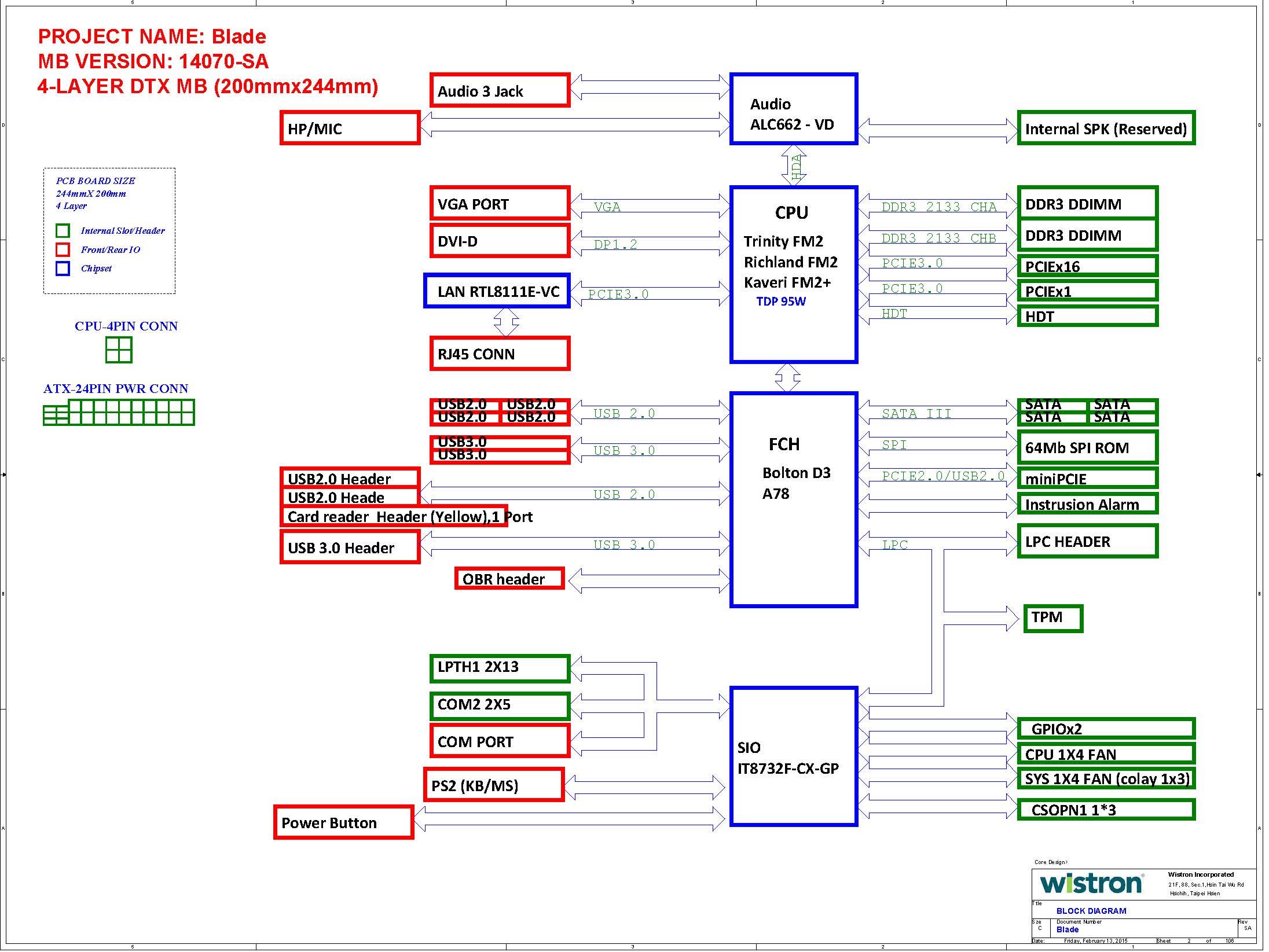
Task: Click the blue Chipset legend square
Action: point(63,269)
